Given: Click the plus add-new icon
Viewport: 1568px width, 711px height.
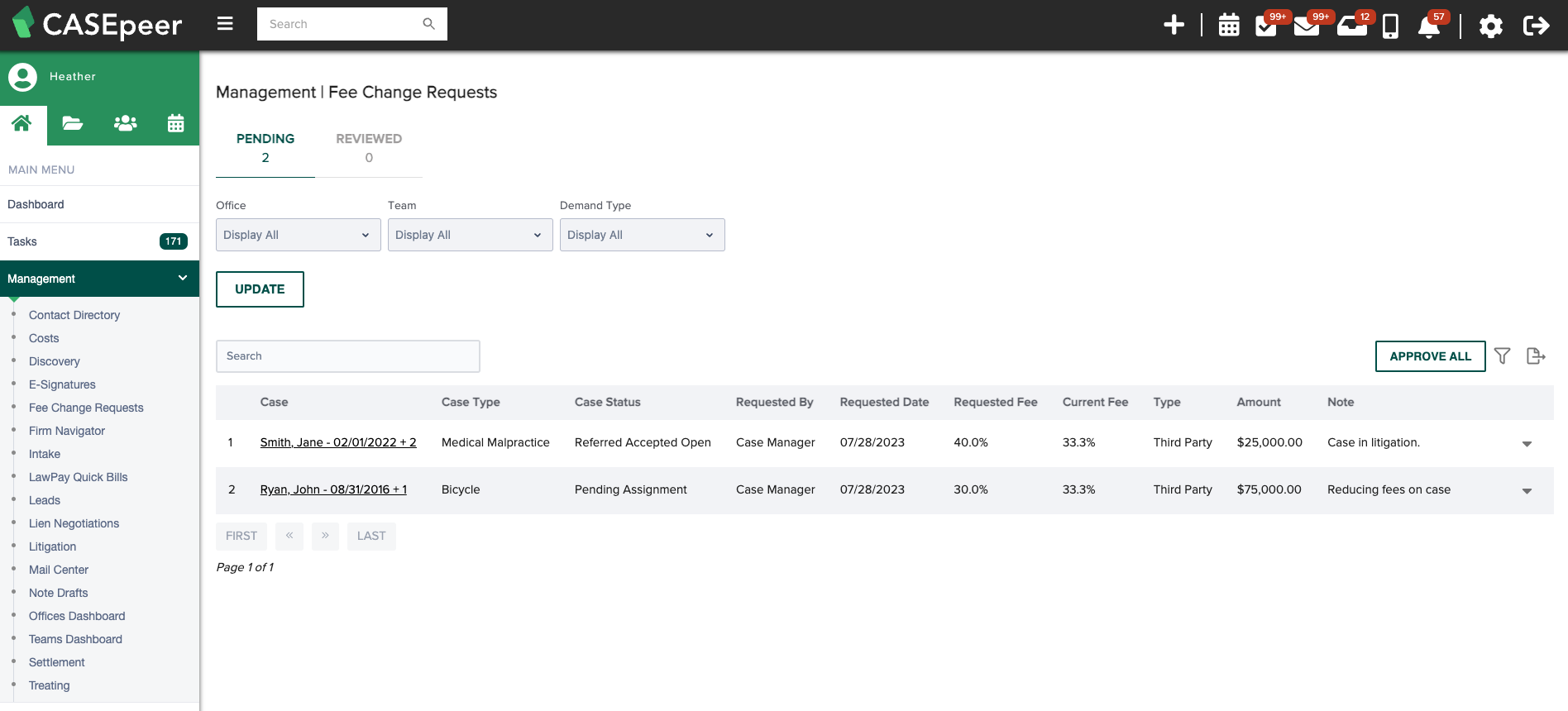Looking at the screenshot, I should [1174, 25].
